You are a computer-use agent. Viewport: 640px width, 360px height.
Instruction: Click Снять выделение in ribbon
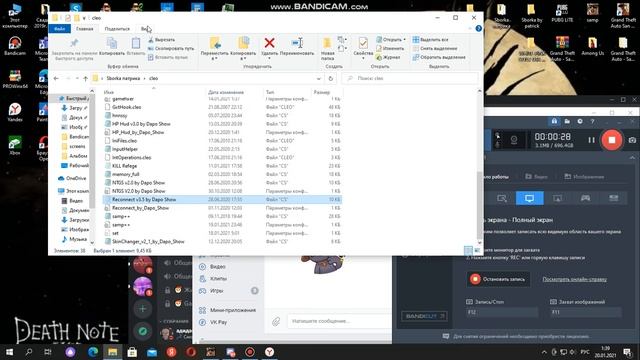click(x=435, y=48)
